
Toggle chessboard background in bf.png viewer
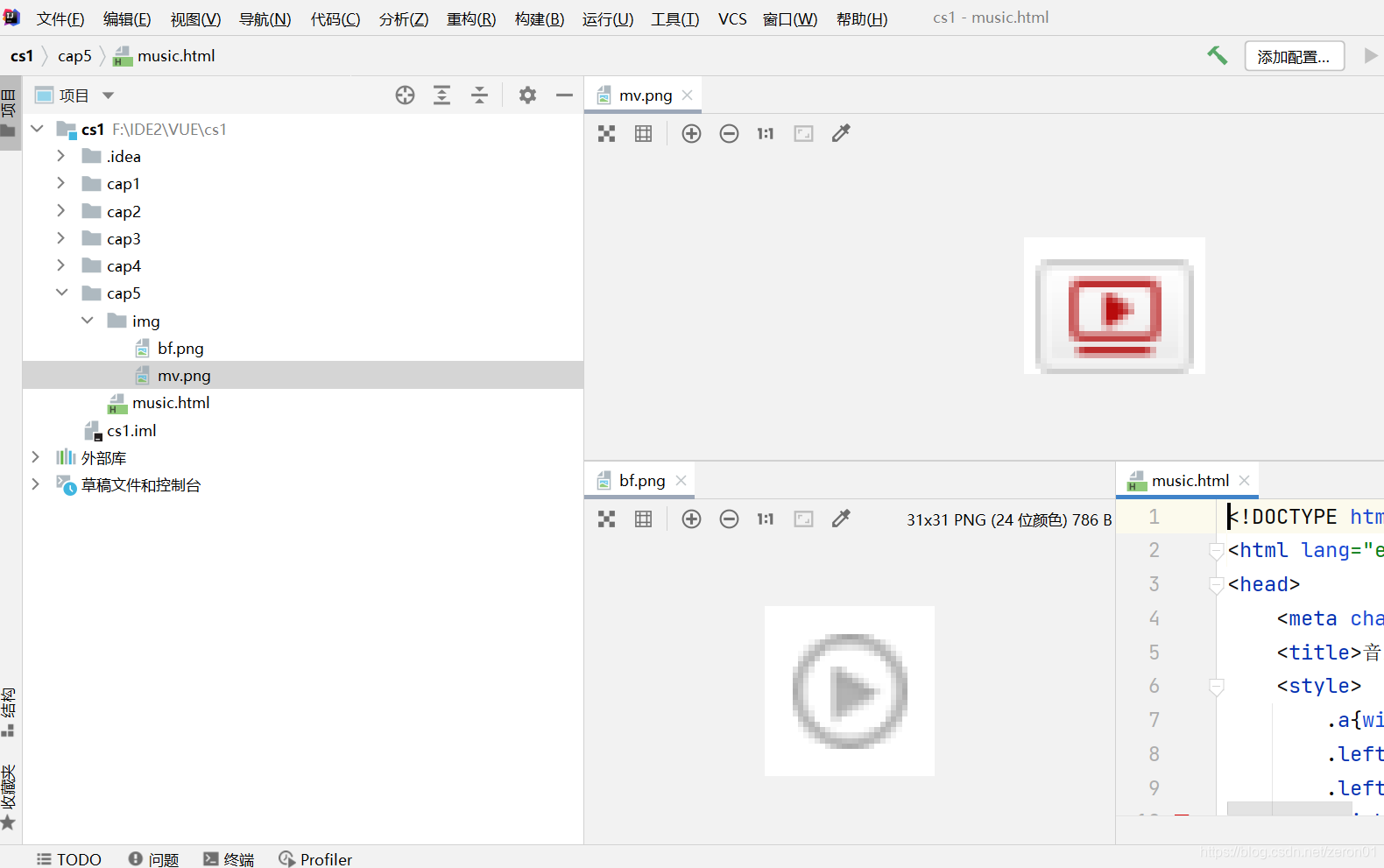point(606,519)
